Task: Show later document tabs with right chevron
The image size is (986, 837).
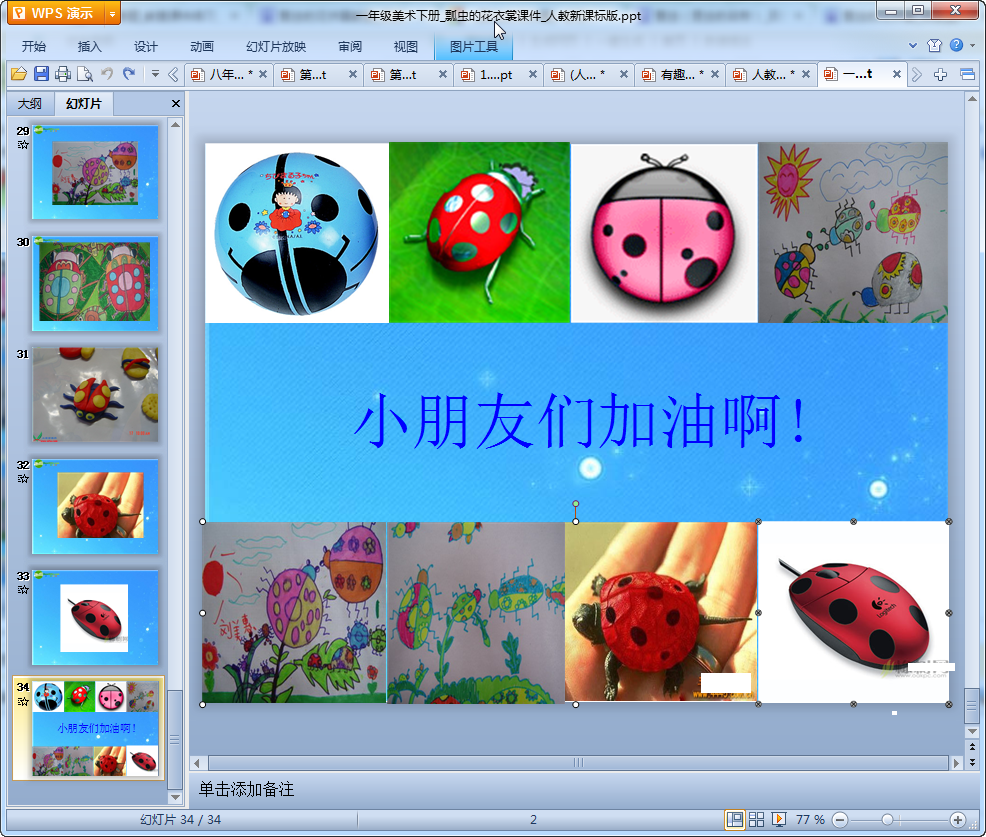Action: pyautogui.click(x=917, y=75)
